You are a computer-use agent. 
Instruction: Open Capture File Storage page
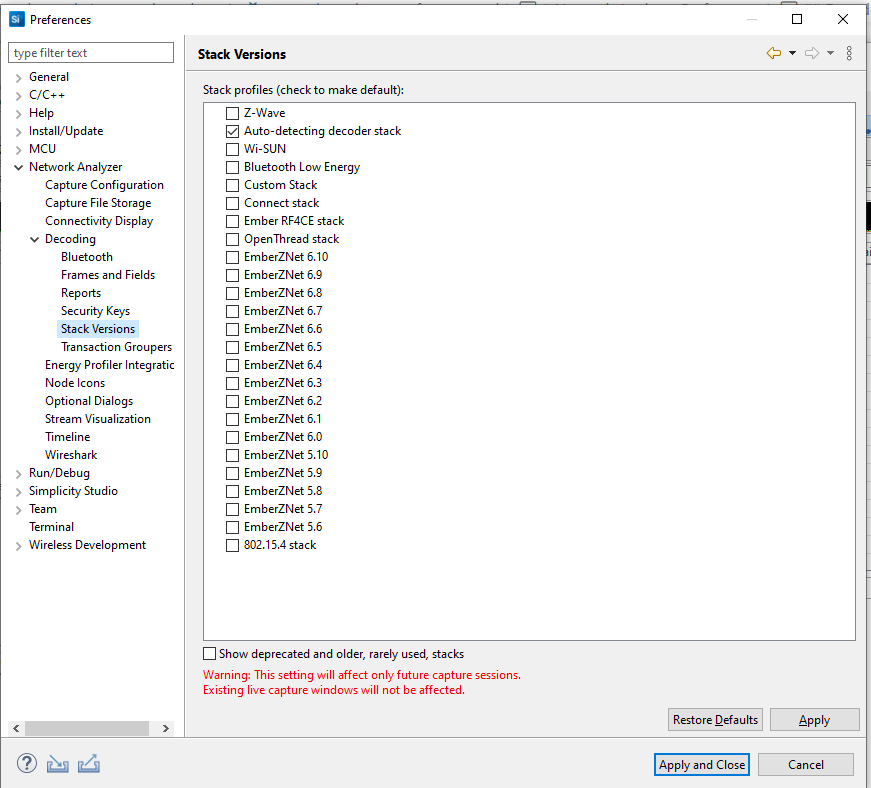[98, 203]
